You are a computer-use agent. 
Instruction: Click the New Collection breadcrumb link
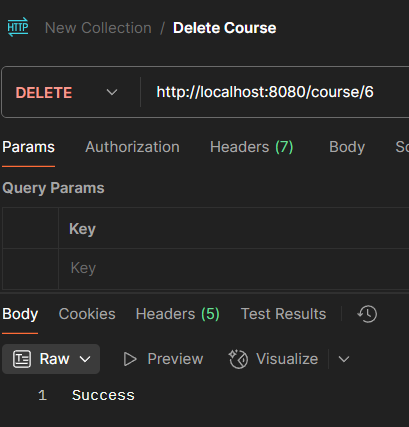click(98, 28)
